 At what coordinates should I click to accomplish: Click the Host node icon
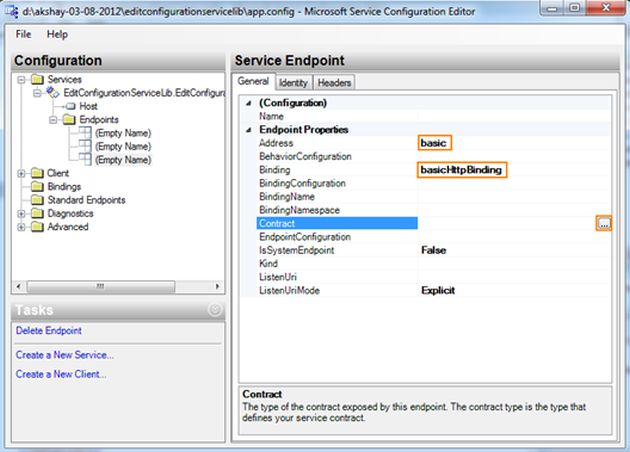[71, 106]
